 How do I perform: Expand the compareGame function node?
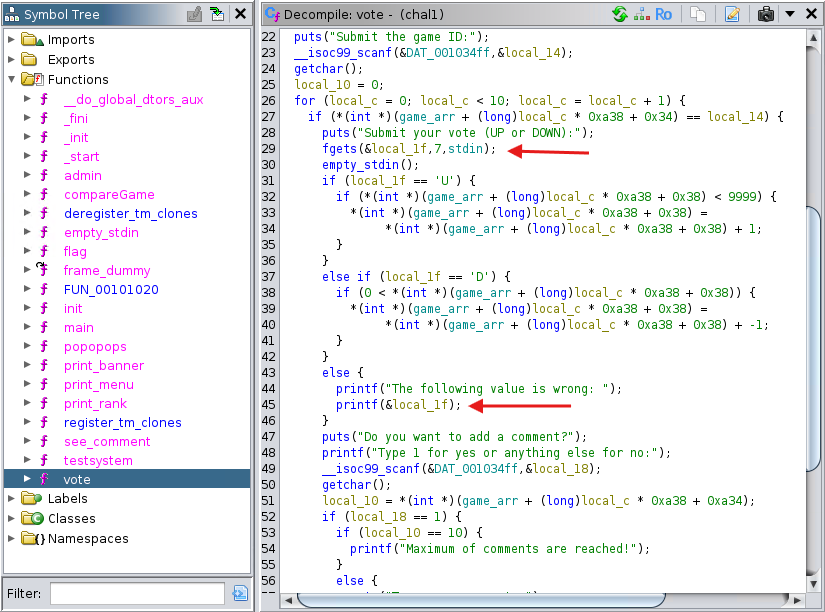click(27, 194)
